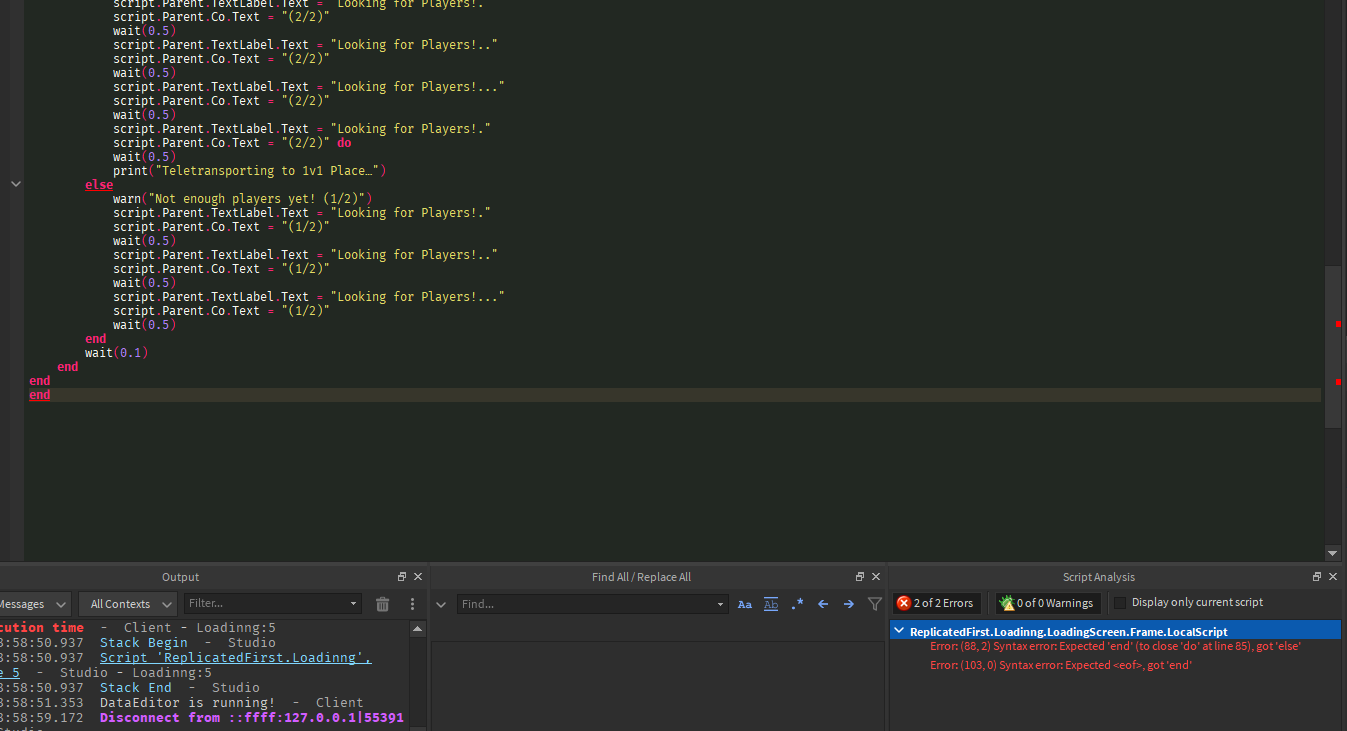The image size is (1347, 731).
Task: Clear the Output log with trash icon
Action: pos(382,604)
